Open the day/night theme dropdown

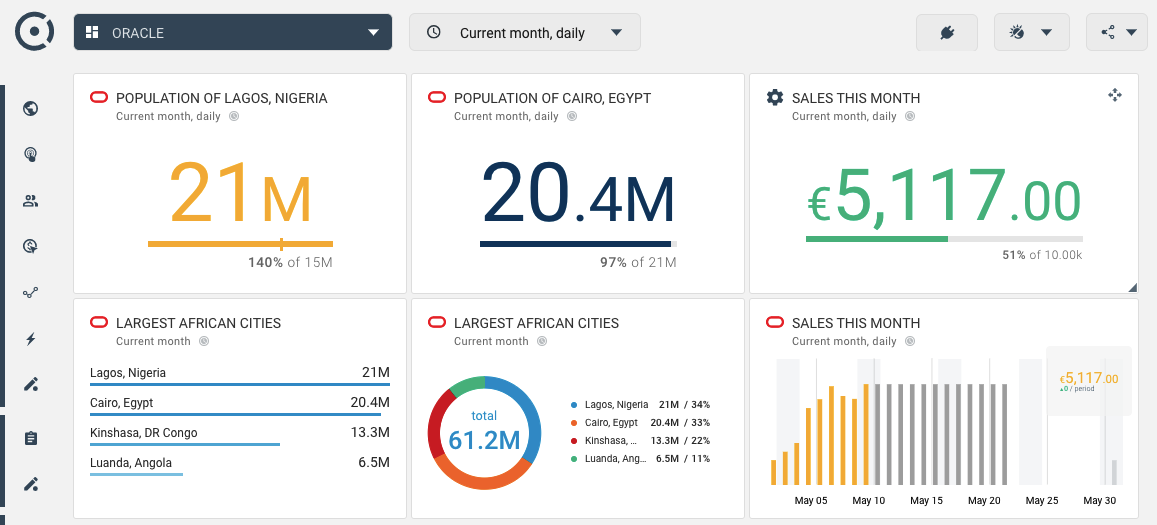pos(1032,32)
